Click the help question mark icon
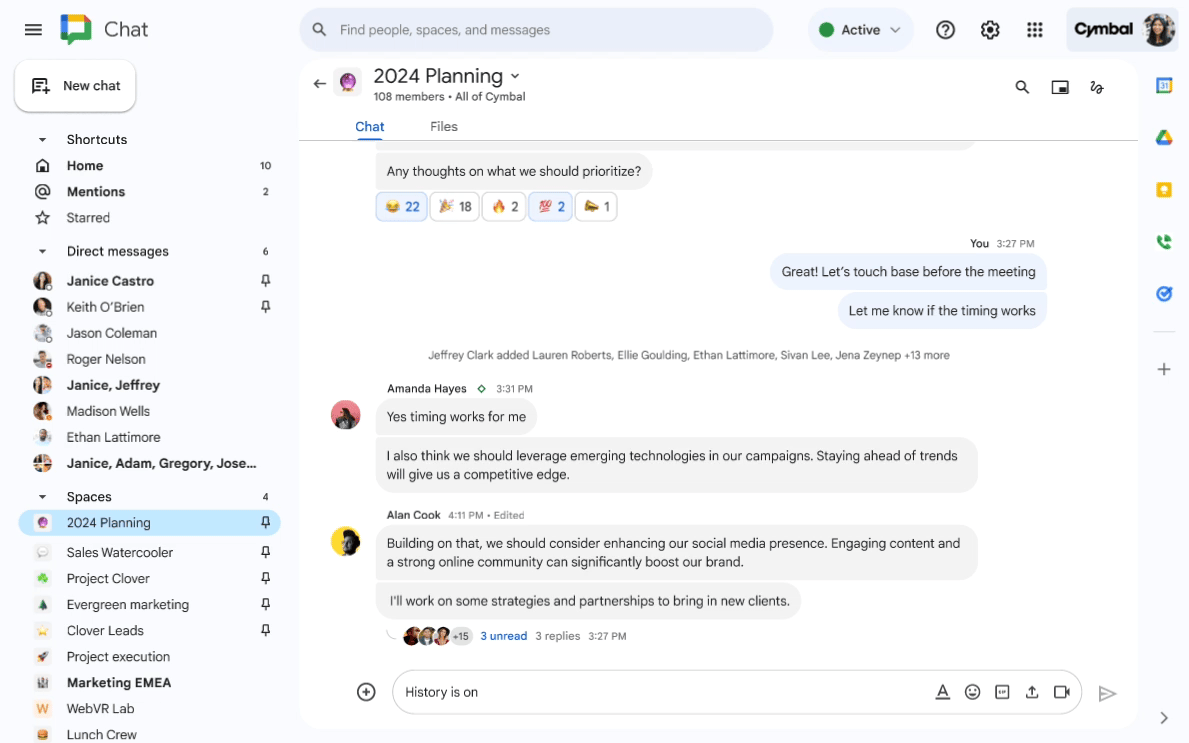Viewport: 1189px width, 743px height. click(945, 30)
